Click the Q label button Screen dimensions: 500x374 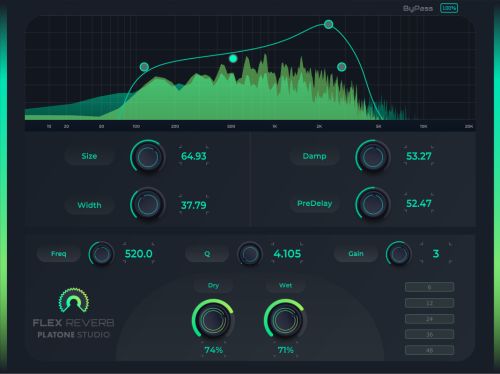207,254
